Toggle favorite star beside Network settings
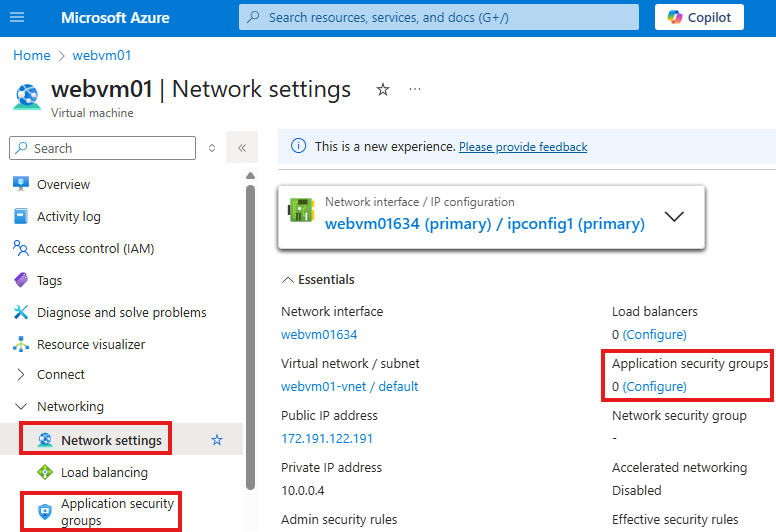 point(217,439)
